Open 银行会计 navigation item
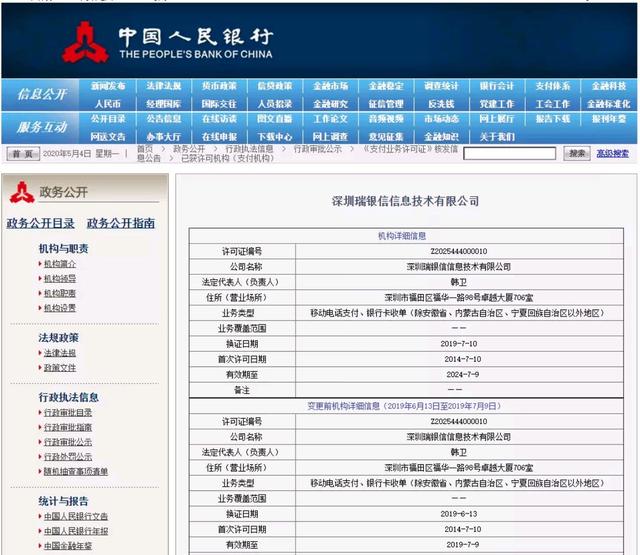The height and width of the screenshot is (555, 640). pyautogui.click(x=497, y=86)
